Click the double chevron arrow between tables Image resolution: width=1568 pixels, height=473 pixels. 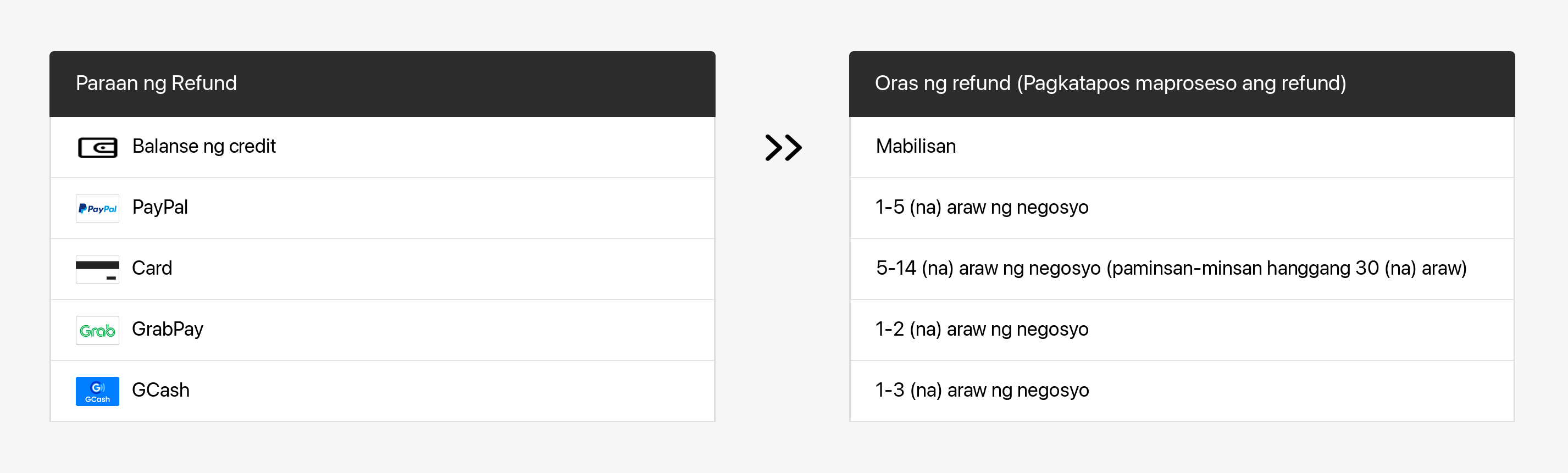pos(783,147)
